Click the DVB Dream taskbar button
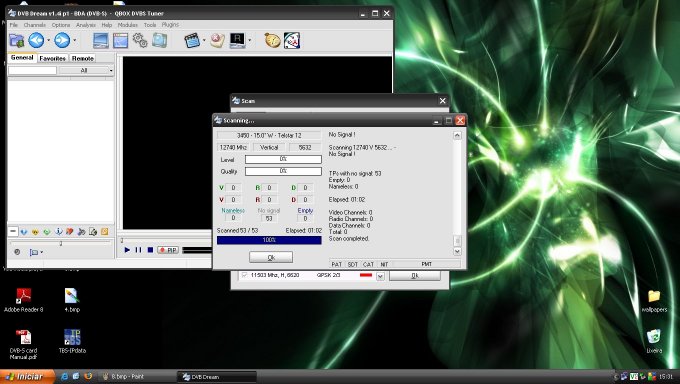Image resolution: width=680 pixels, height=384 pixels. [216, 377]
